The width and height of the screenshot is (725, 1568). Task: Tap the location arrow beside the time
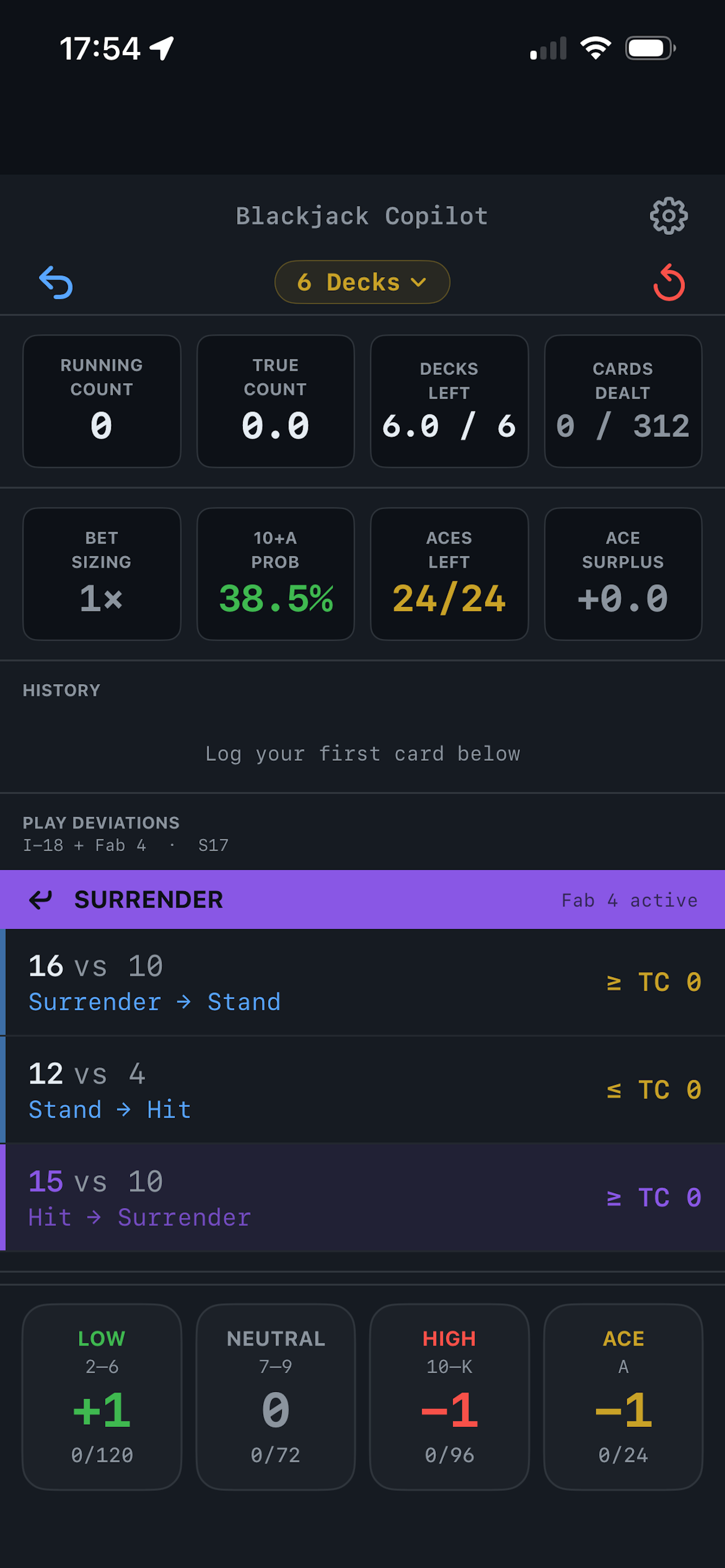[162, 48]
